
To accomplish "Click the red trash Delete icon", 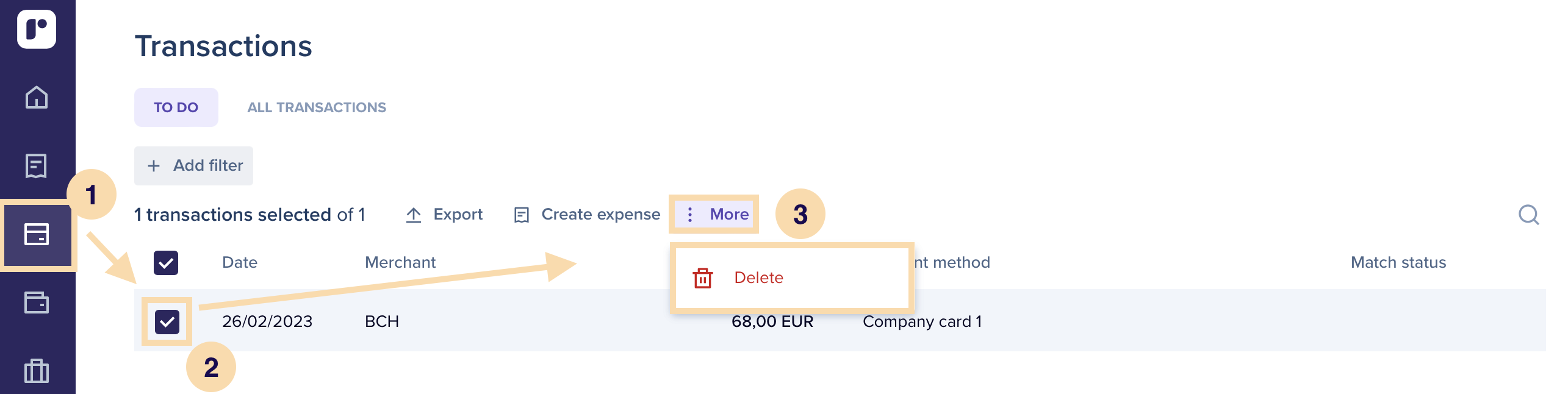I will click(703, 278).
